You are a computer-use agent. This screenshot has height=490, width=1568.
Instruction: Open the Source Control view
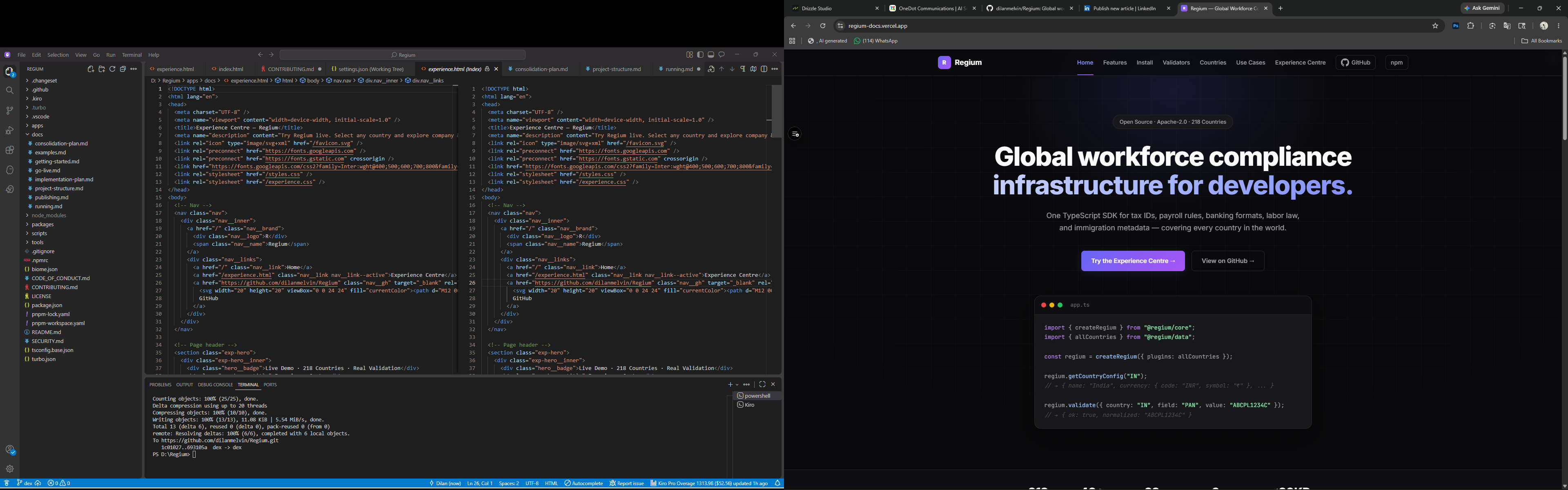[x=10, y=110]
